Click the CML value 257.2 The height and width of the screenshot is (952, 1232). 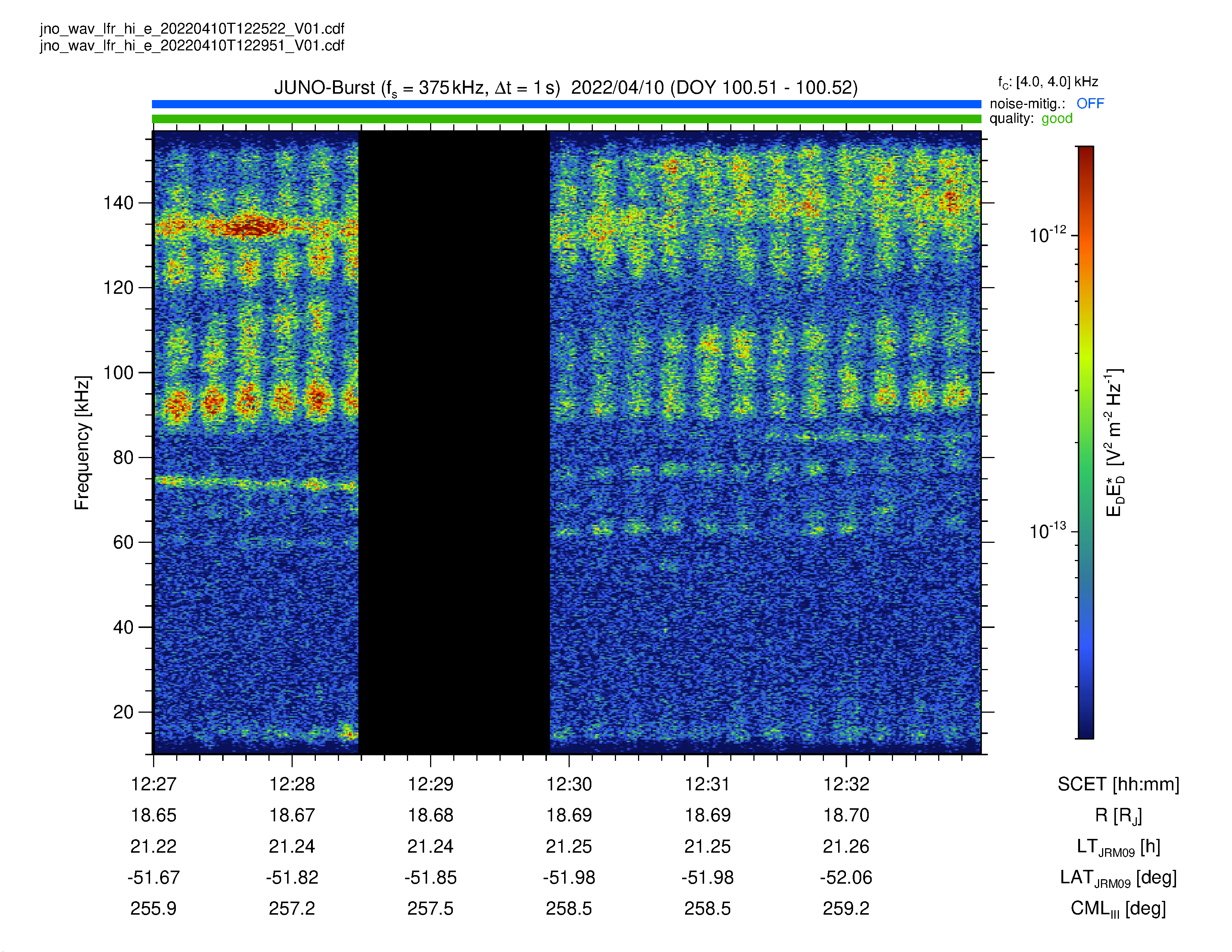pos(292,909)
